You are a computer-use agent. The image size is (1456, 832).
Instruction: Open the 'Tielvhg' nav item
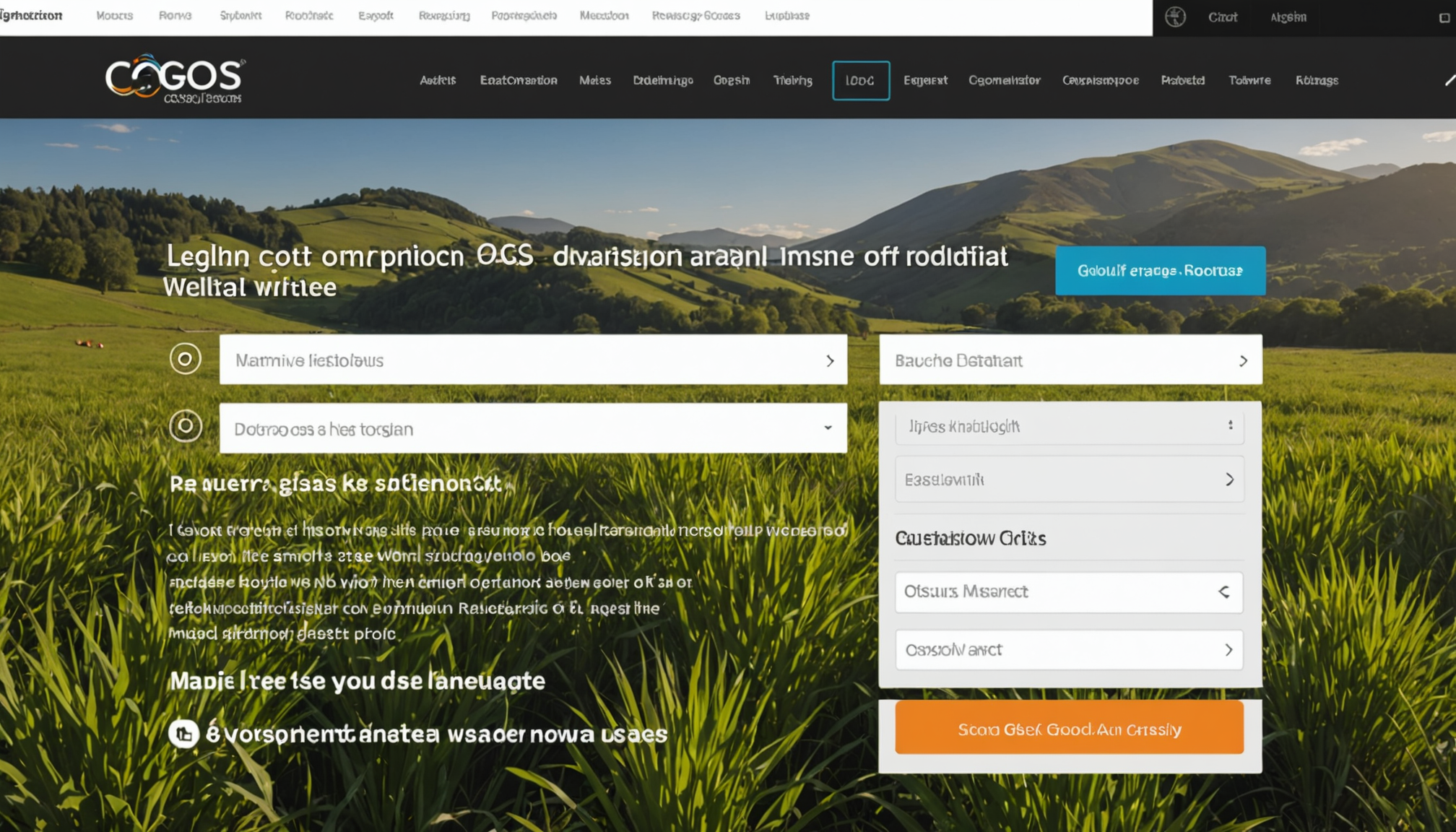(792, 80)
